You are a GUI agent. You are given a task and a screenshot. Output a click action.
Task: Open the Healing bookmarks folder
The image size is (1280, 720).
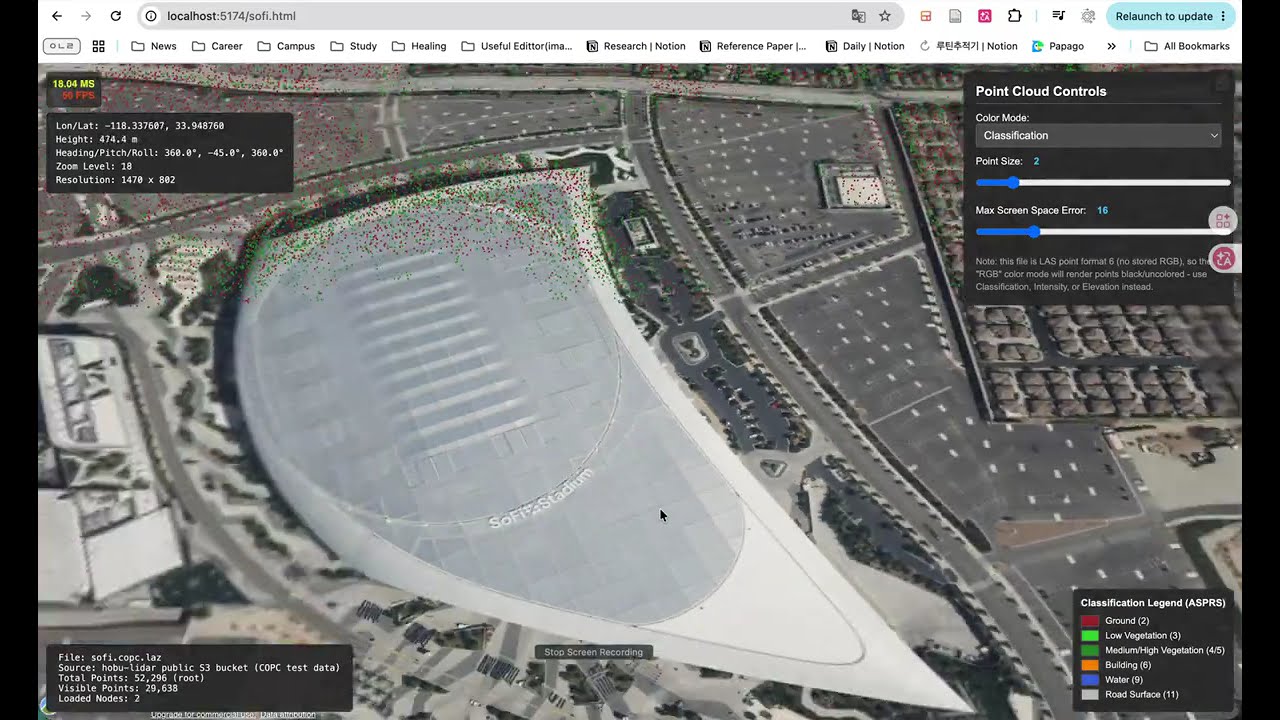pos(419,46)
